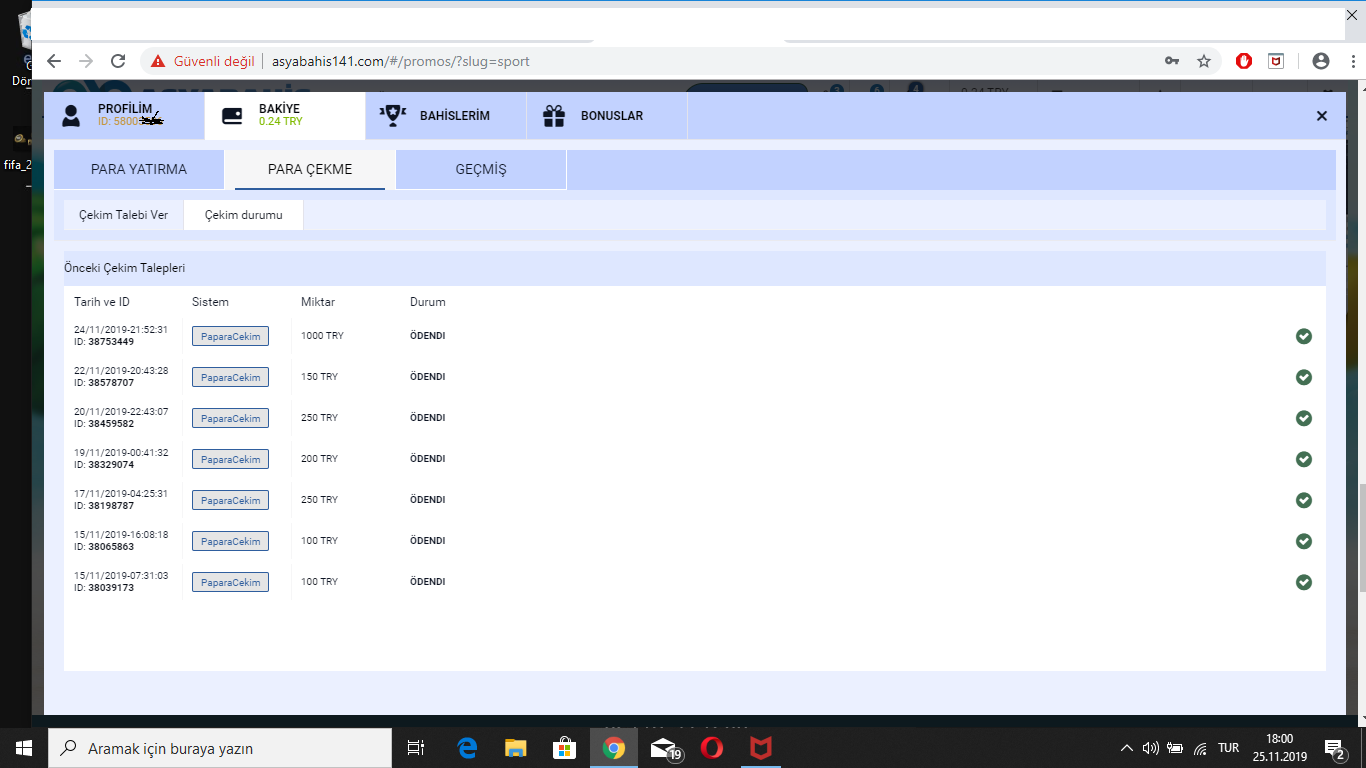Reload the page in Chrome
Screen dimensions: 1366x768
(118, 61)
